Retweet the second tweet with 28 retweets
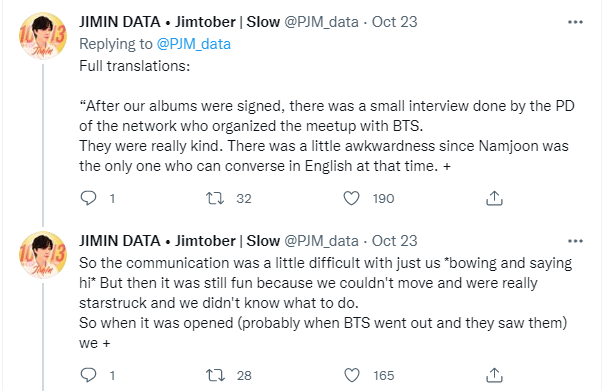 pos(215,375)
